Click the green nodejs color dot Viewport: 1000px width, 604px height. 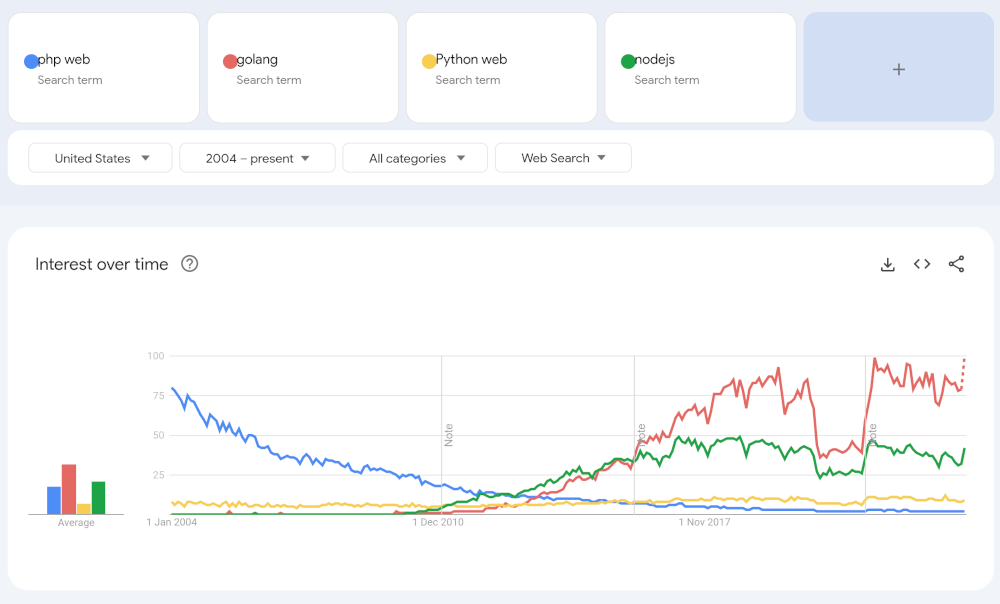[628, 61]
